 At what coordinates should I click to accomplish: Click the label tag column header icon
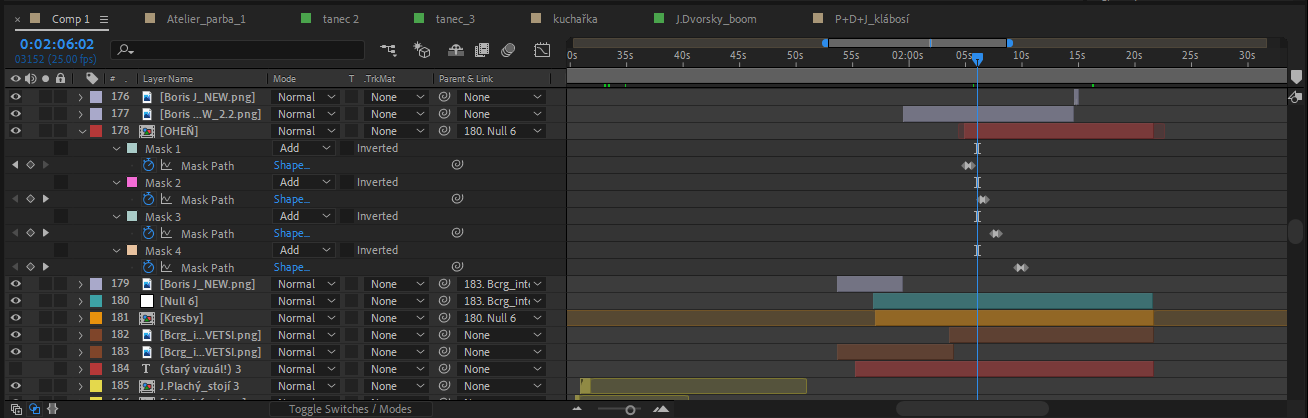click(x=92, y=78)
